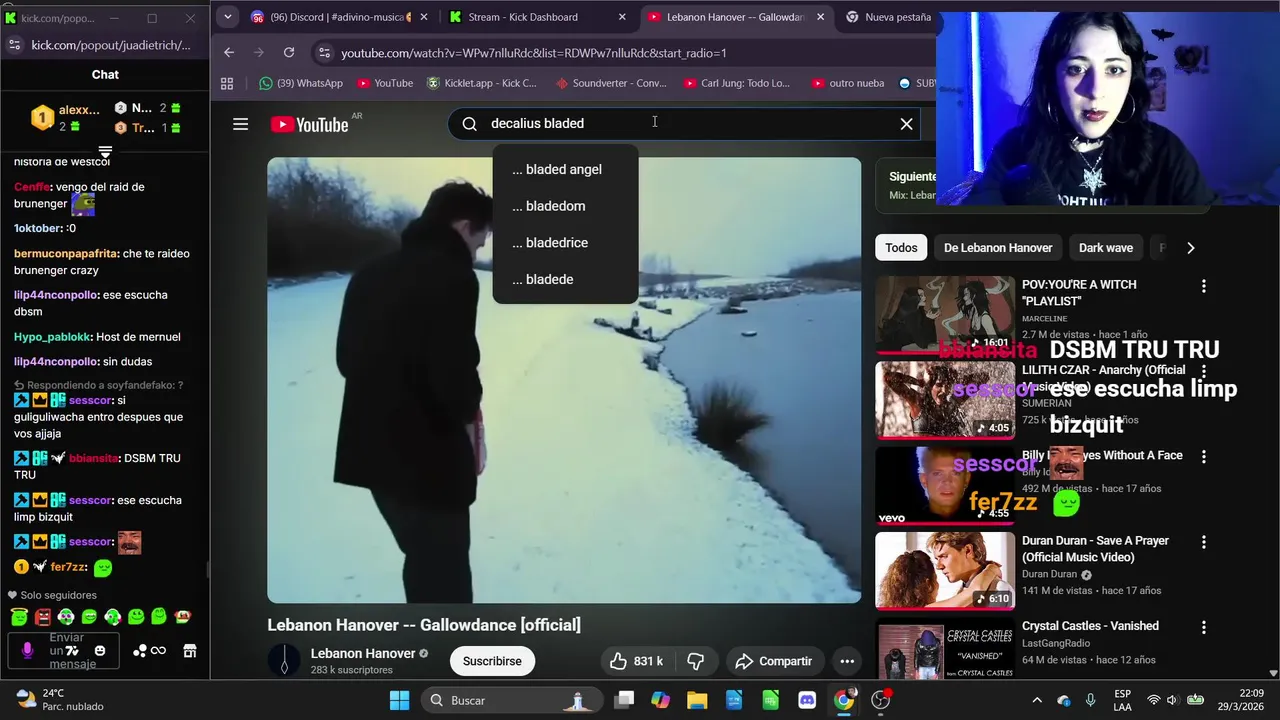Switch to Stream - Kick Dashboard tab
Screen dimensions: 1280x720
(x=536, y=17)
